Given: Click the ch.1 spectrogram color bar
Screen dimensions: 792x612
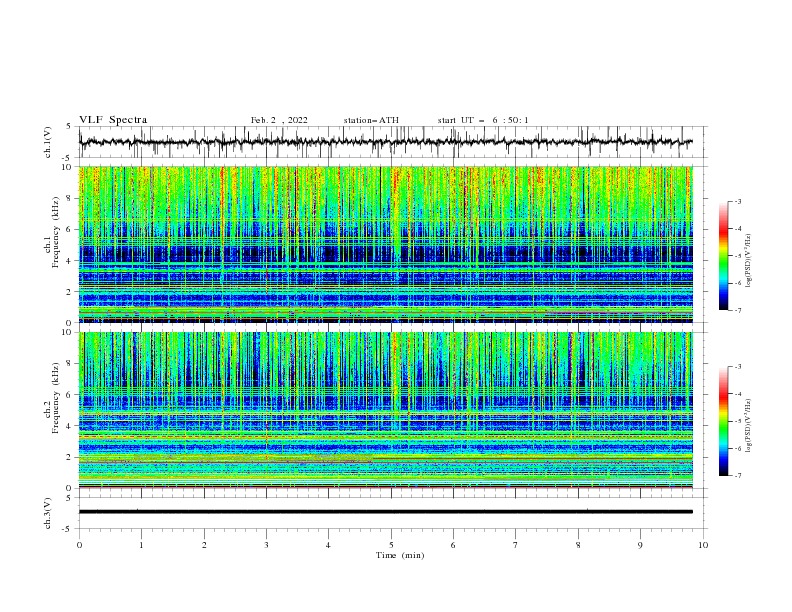Looking at the screenshot, I should pos(723,256).
